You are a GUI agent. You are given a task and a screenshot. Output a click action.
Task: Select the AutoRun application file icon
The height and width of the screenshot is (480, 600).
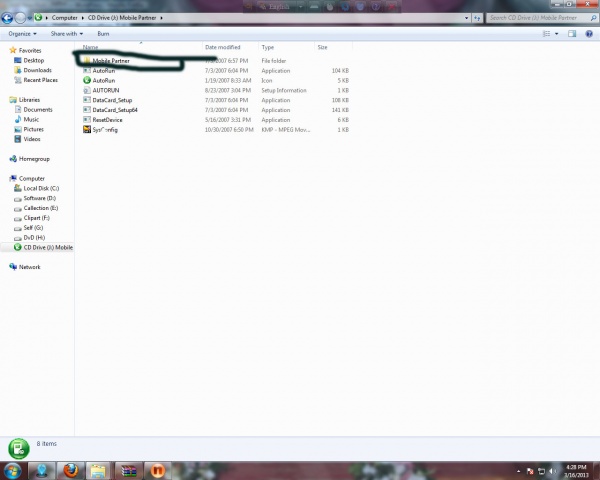click(x=87, y=70)
